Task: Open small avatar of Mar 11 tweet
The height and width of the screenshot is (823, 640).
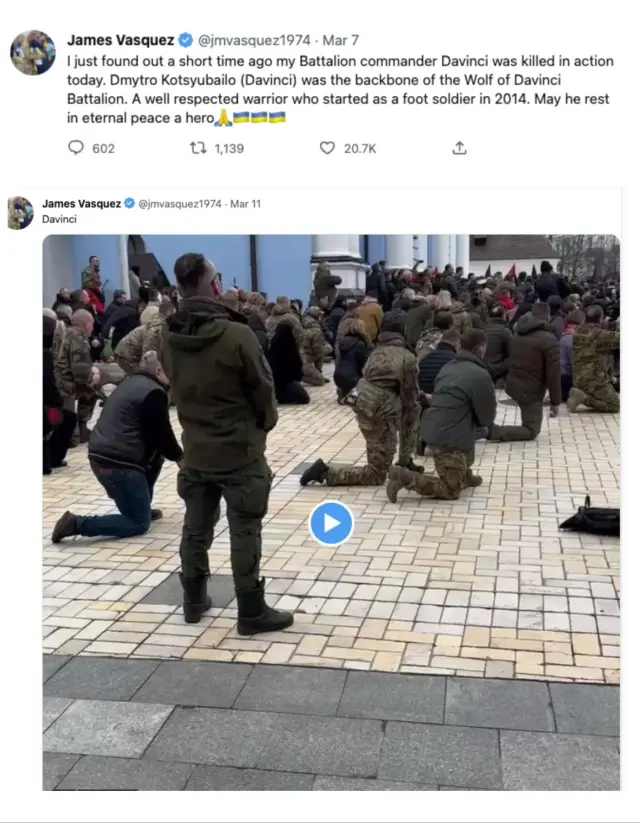Action: click(x=20, y=213)
